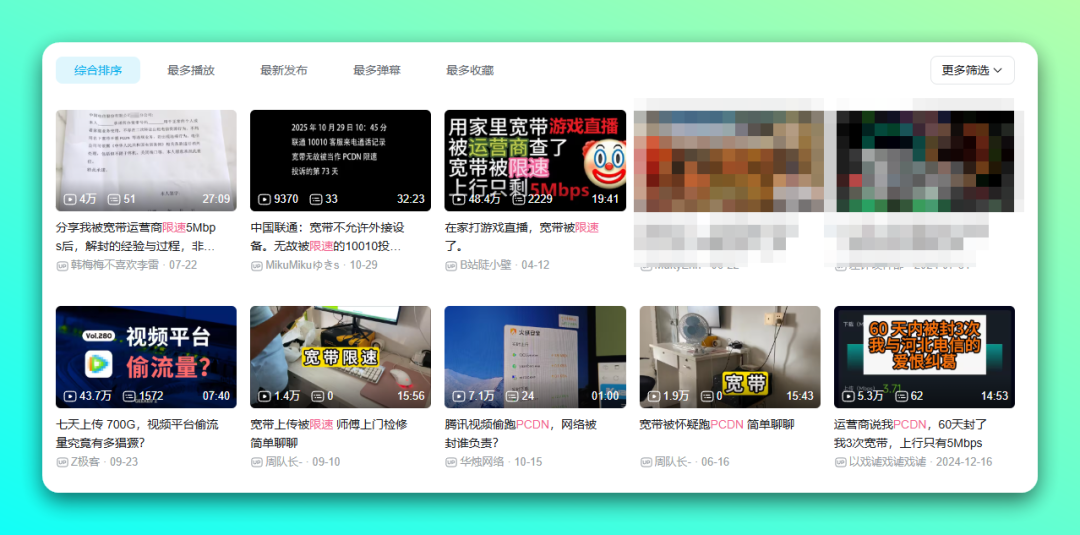The image size is (1080, 535).
Task: Click the danmaku icon next to 1572
Action: tap(129, 396)
